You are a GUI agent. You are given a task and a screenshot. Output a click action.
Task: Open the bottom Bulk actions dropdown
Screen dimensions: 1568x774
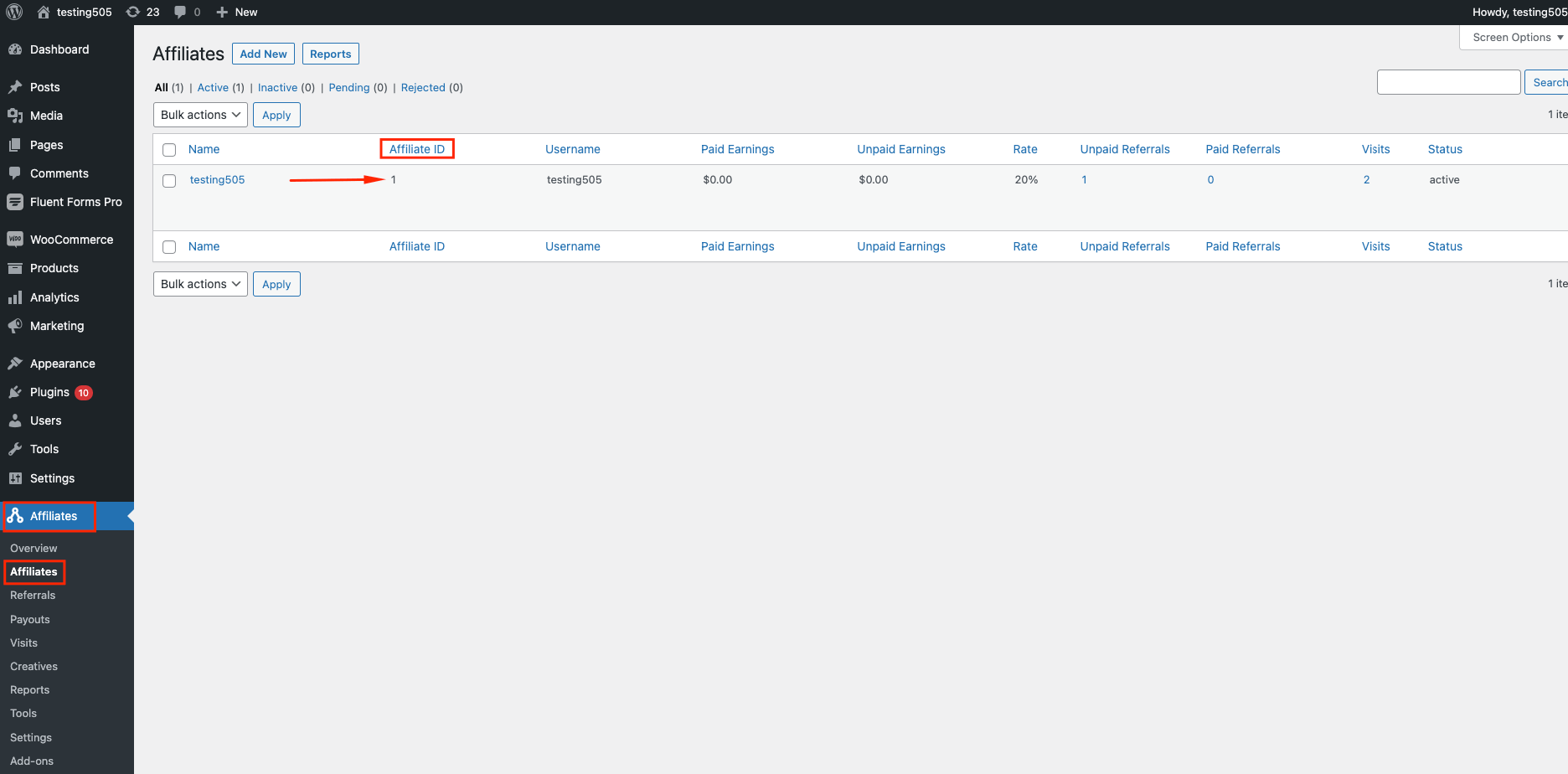200,284
